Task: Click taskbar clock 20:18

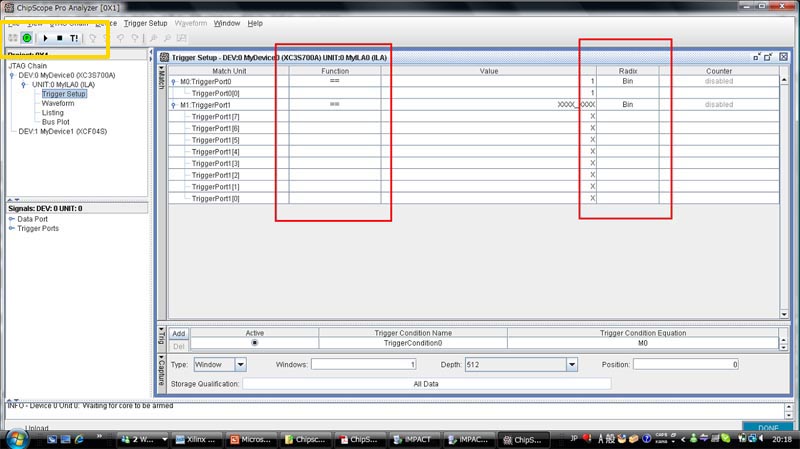Action: pyautogui.click(x=782, y=439)
